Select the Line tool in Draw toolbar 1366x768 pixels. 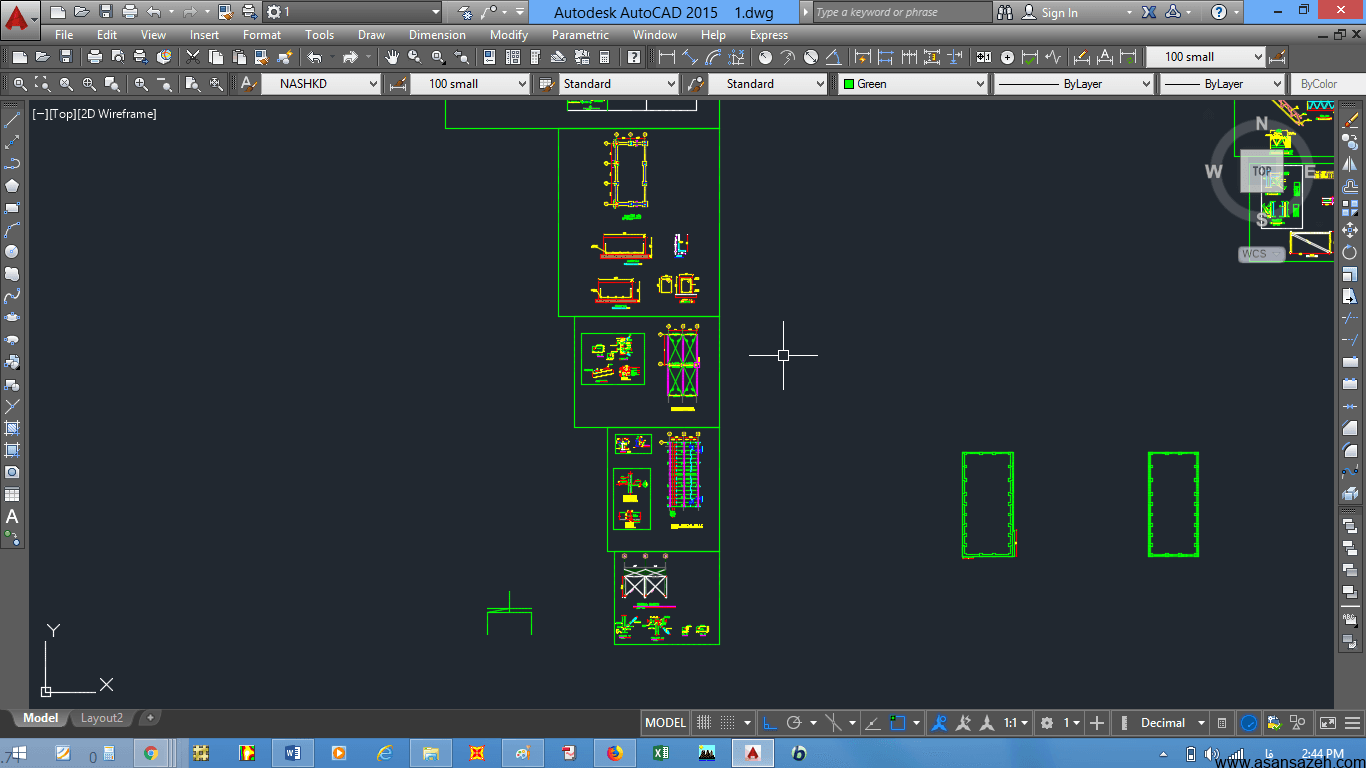click(12, 120)
